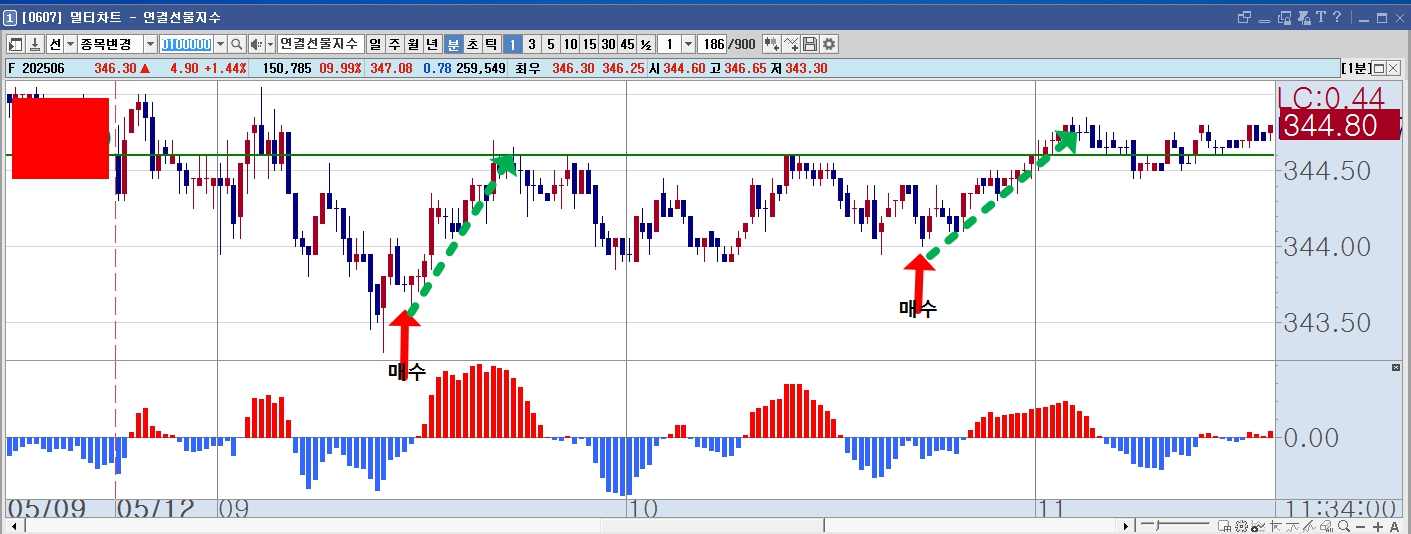Select the 월 (monthly) period button
Image resolution: width=1411 pixels, height=534 pixels.
pos(413,44)
